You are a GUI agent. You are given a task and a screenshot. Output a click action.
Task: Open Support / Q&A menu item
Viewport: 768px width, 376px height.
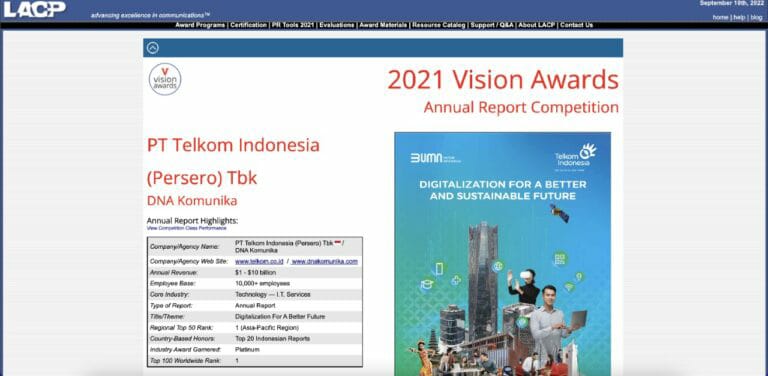(492, 25)
